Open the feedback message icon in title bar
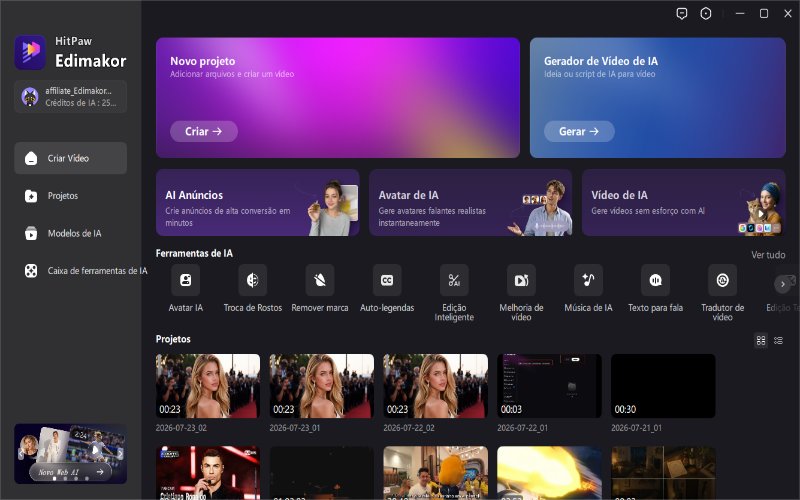This screenshot has width=800, height=500. point(682,14)
